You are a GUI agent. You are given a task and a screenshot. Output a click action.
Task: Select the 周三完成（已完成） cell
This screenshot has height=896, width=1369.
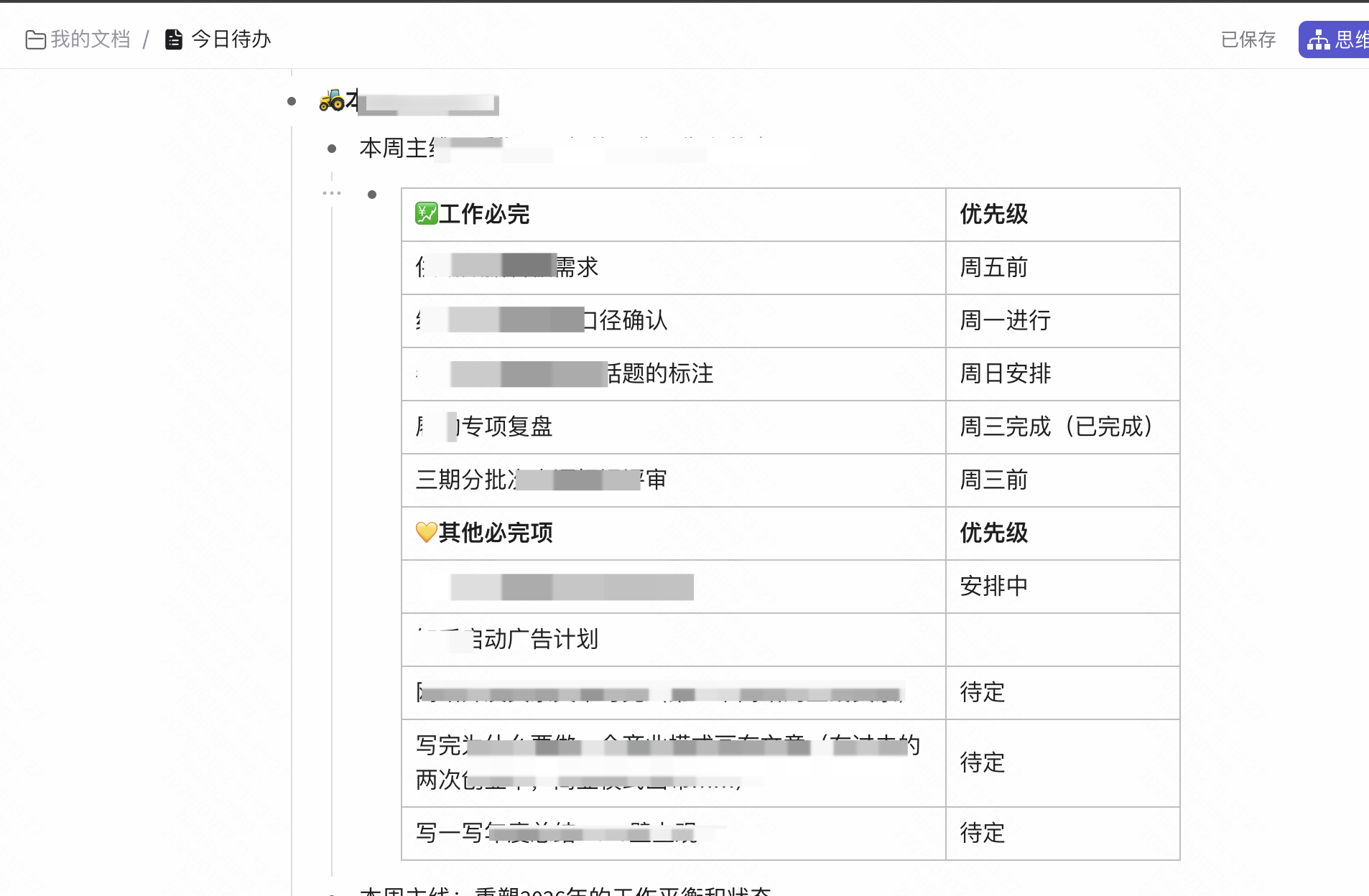pyautogui.click(x=1063, y=427)
